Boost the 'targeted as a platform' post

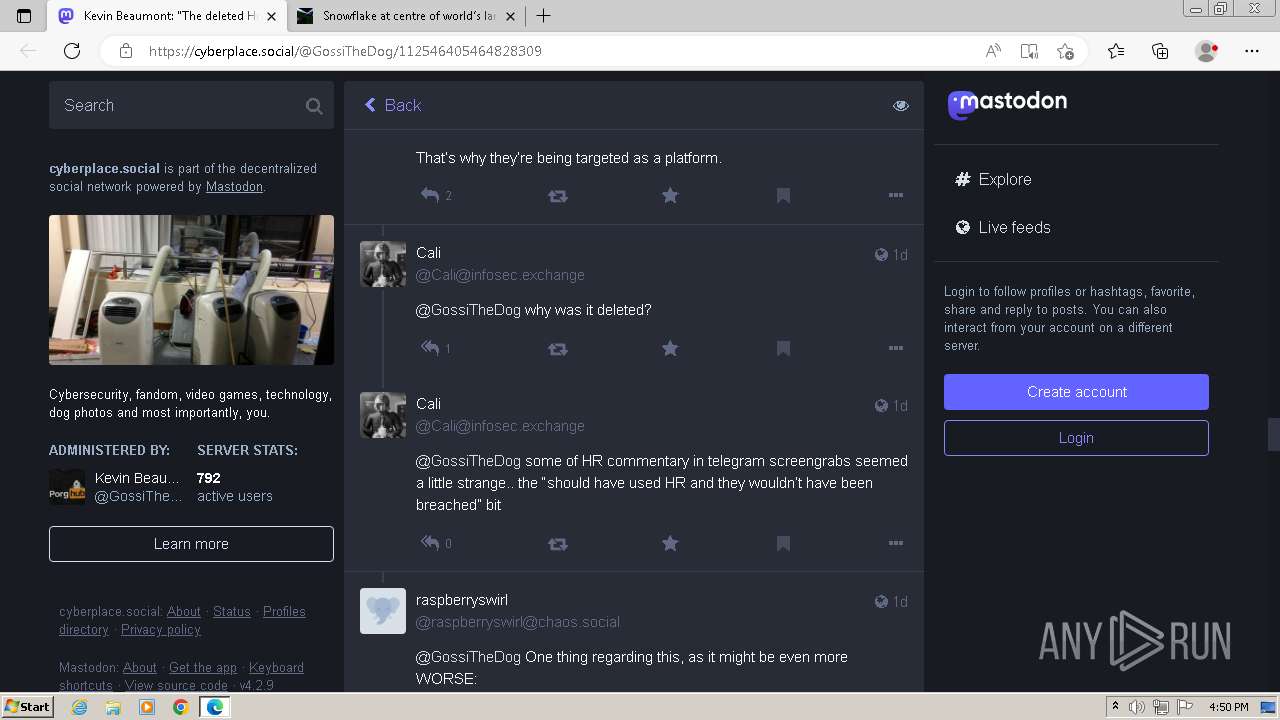coord(558,196)
